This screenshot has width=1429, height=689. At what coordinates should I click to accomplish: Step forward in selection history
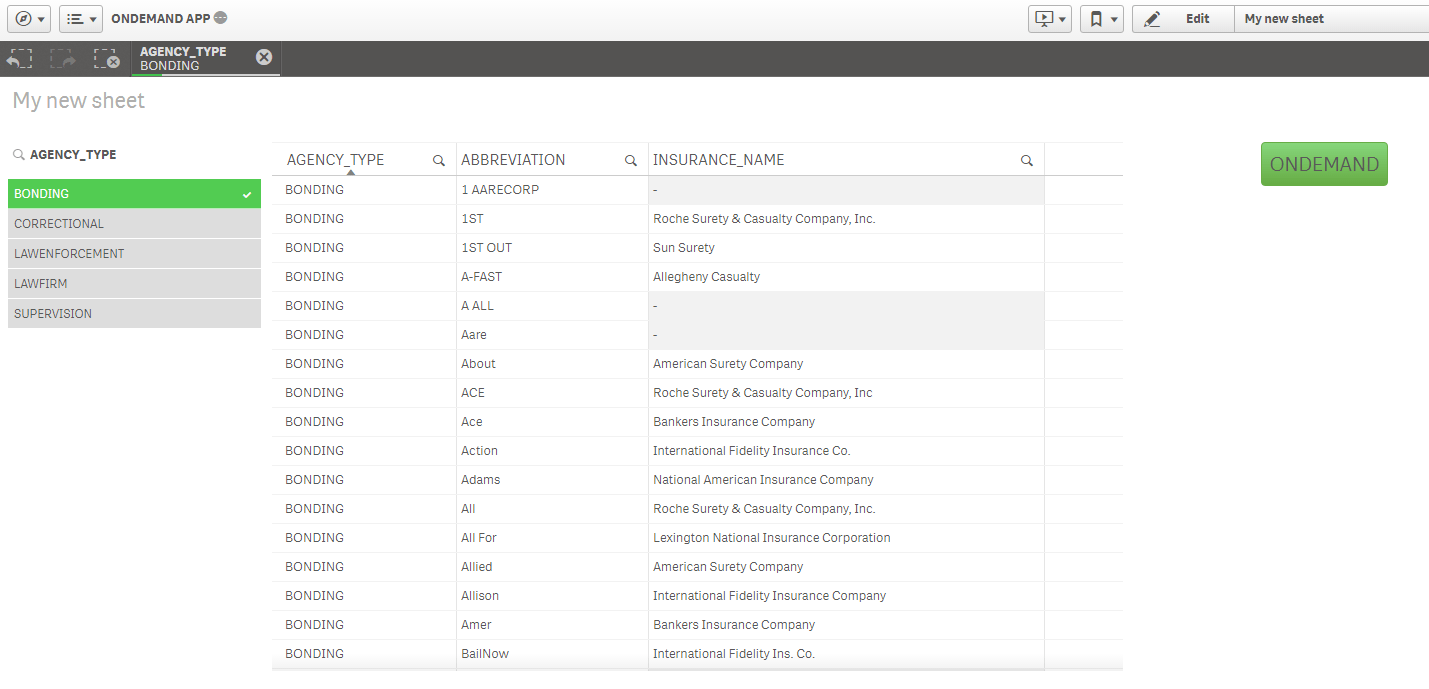point(62,58)
